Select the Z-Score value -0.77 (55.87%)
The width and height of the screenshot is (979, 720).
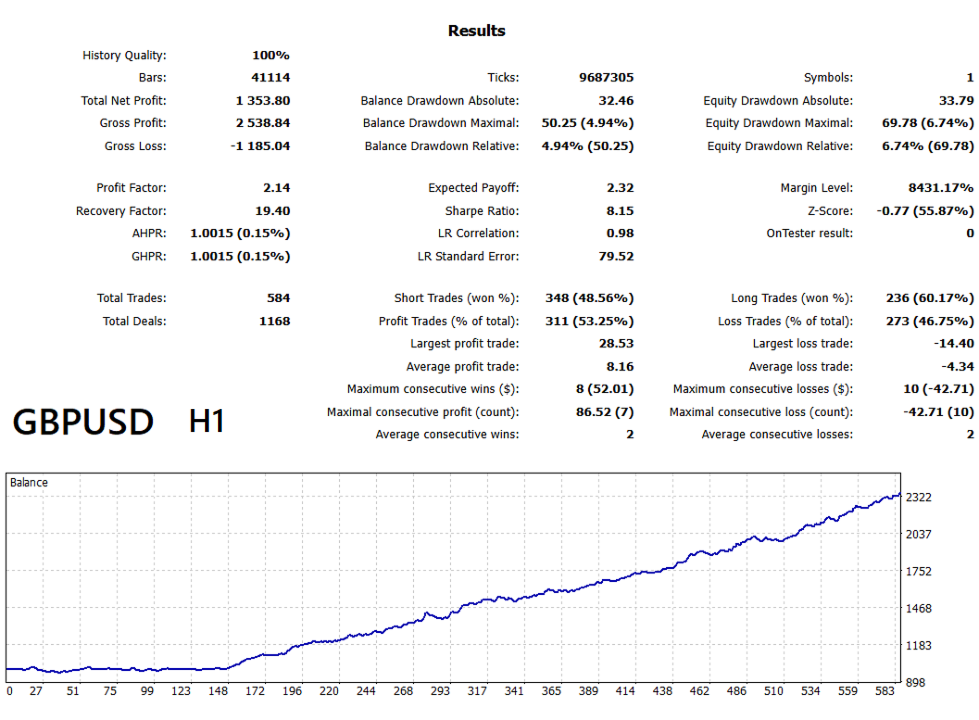tap(925, 211)
